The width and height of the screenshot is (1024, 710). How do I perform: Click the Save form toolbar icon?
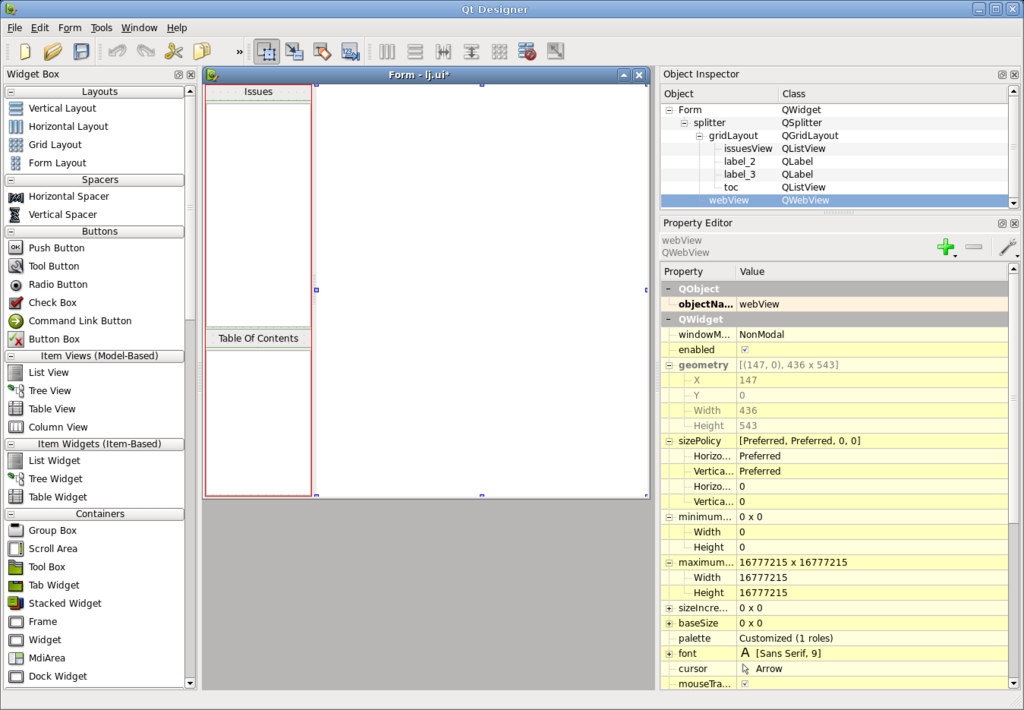[81, 51]
